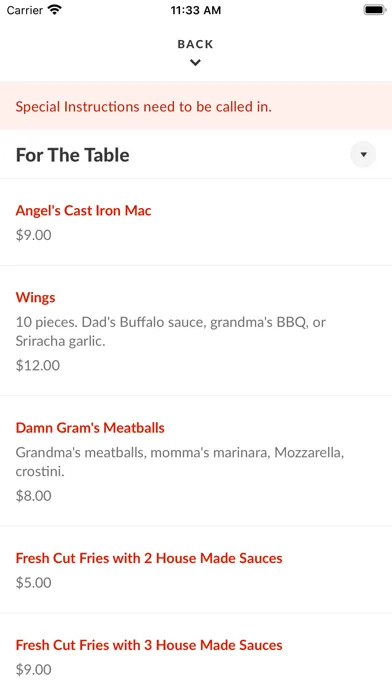
Task: Click the $12.00 Wings price
Action: [38, 365]
